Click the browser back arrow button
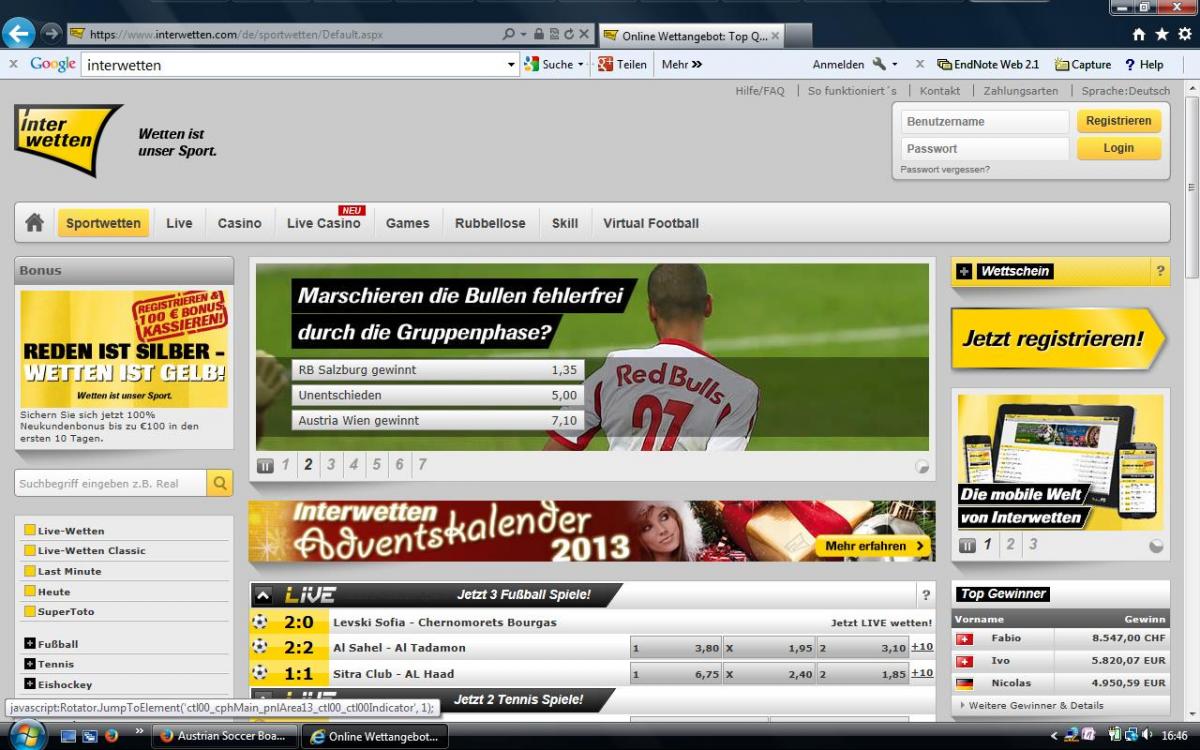This screenshot has width=1200, height=750. 19,33
